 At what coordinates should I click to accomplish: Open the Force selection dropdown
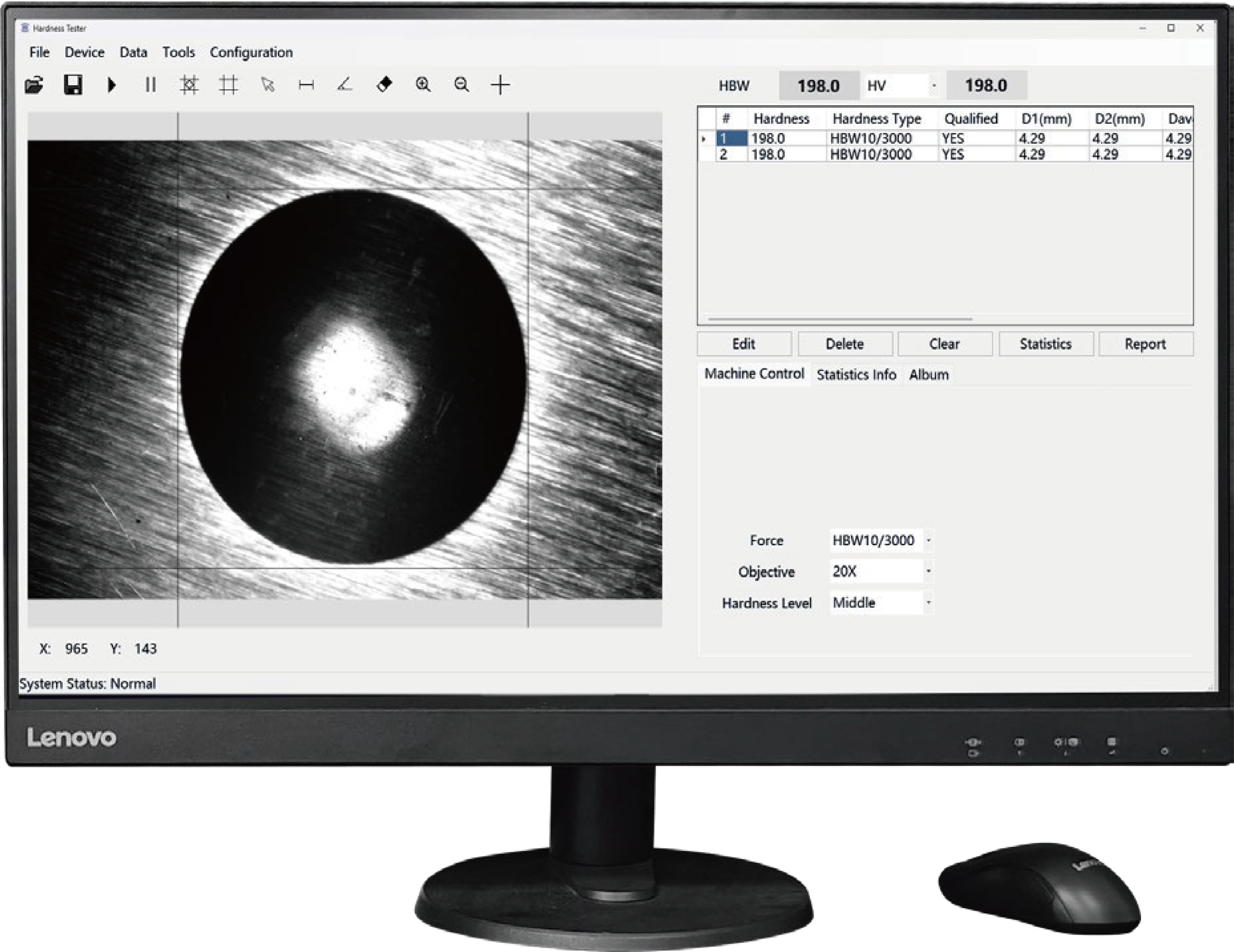[928, 540]
